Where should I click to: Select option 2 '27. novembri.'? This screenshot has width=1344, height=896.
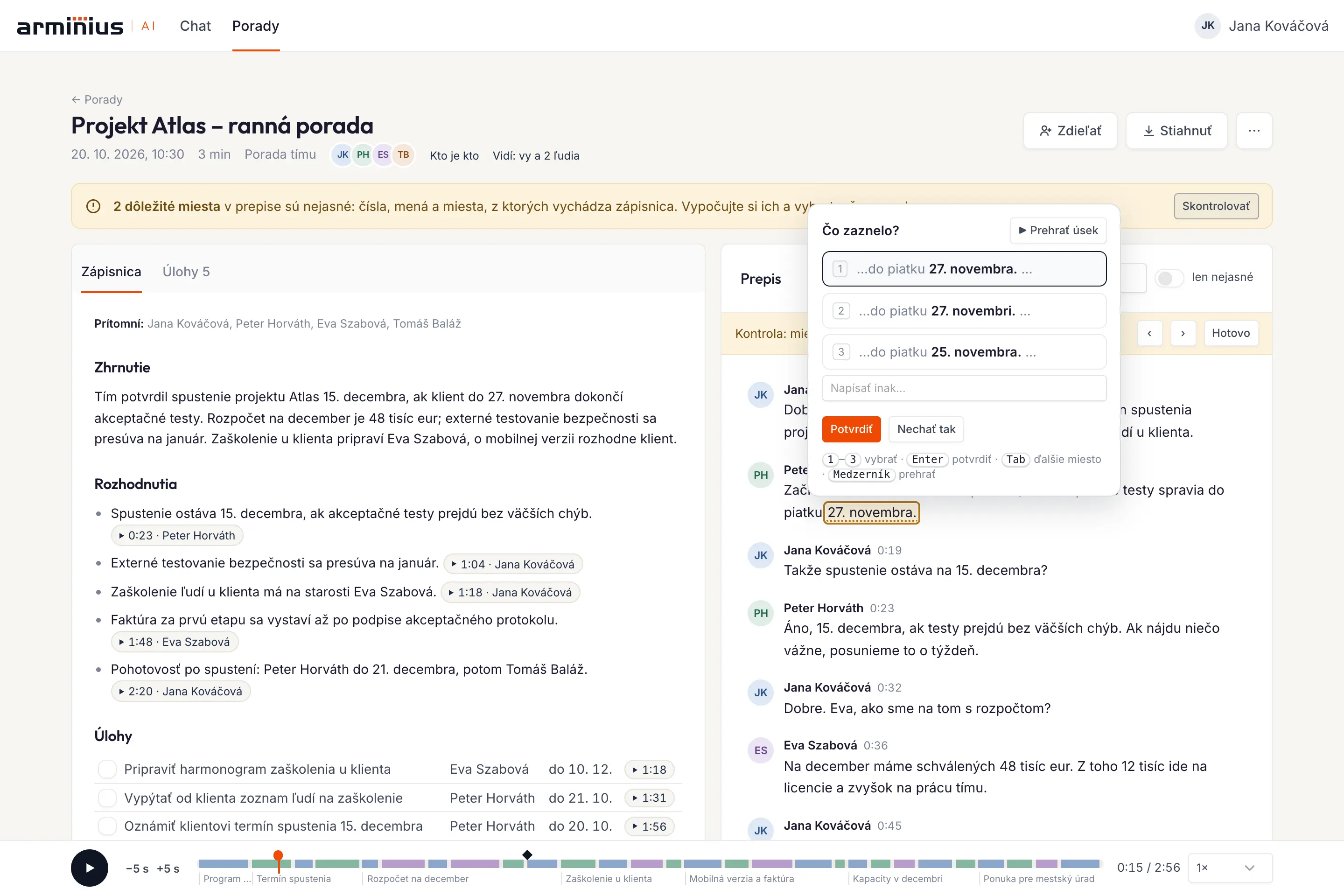pyautogui.click(x=964, y=311)
